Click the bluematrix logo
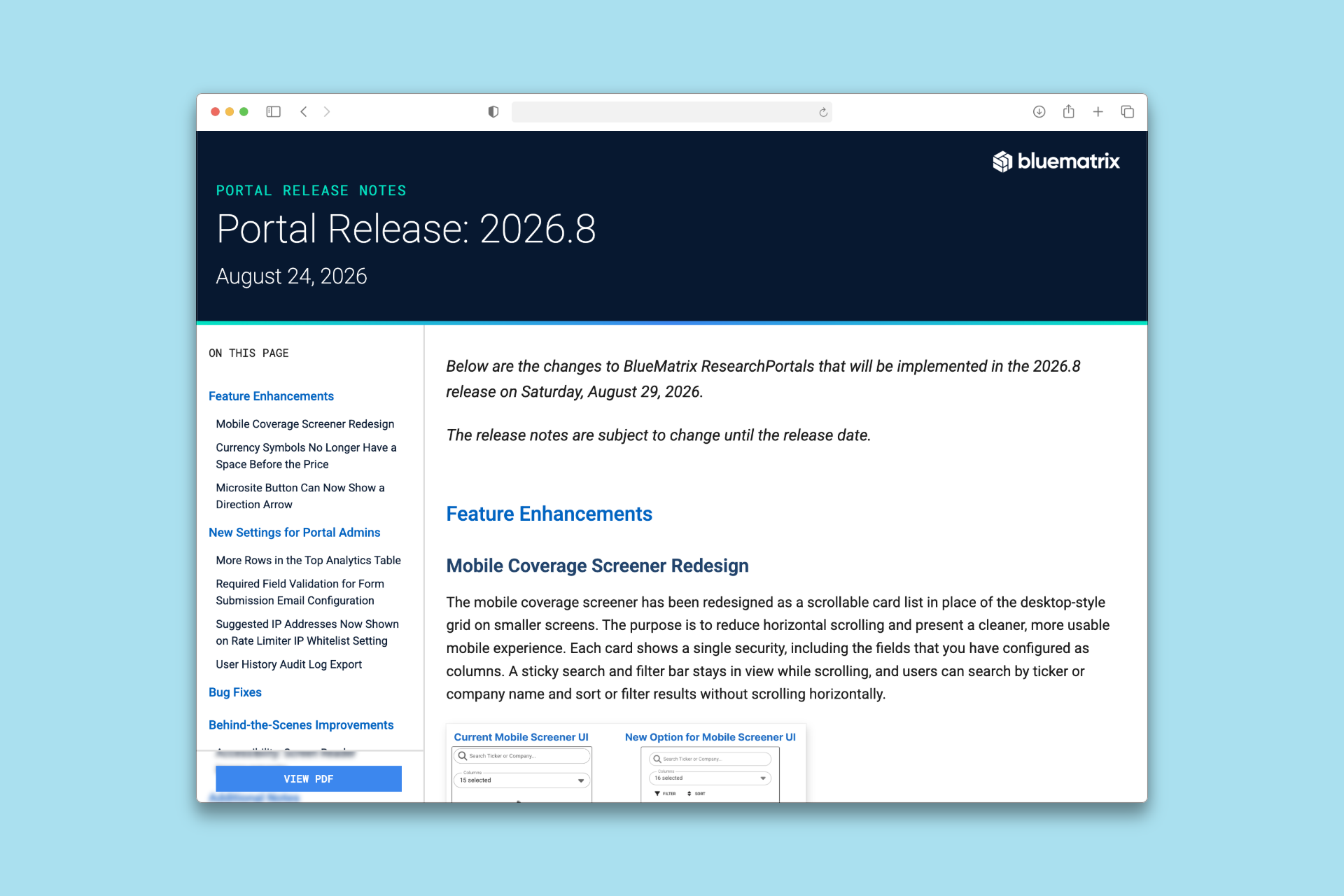1344x896 pixels. [1056, 162]
